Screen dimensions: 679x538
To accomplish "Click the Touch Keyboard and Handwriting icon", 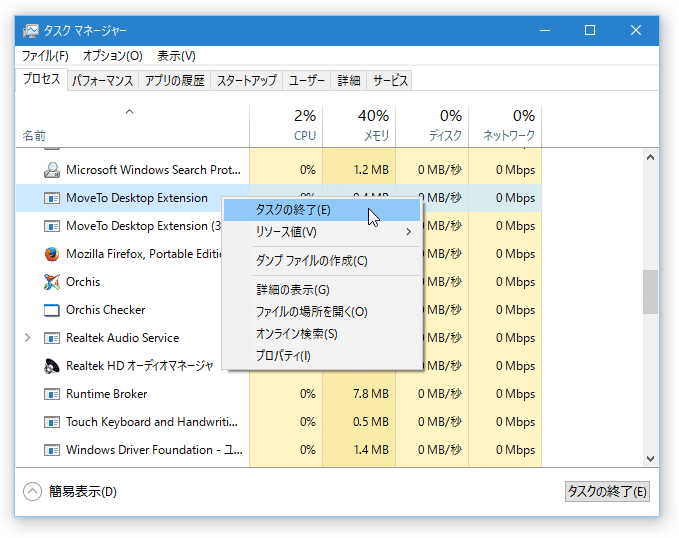I will [52, 422].
